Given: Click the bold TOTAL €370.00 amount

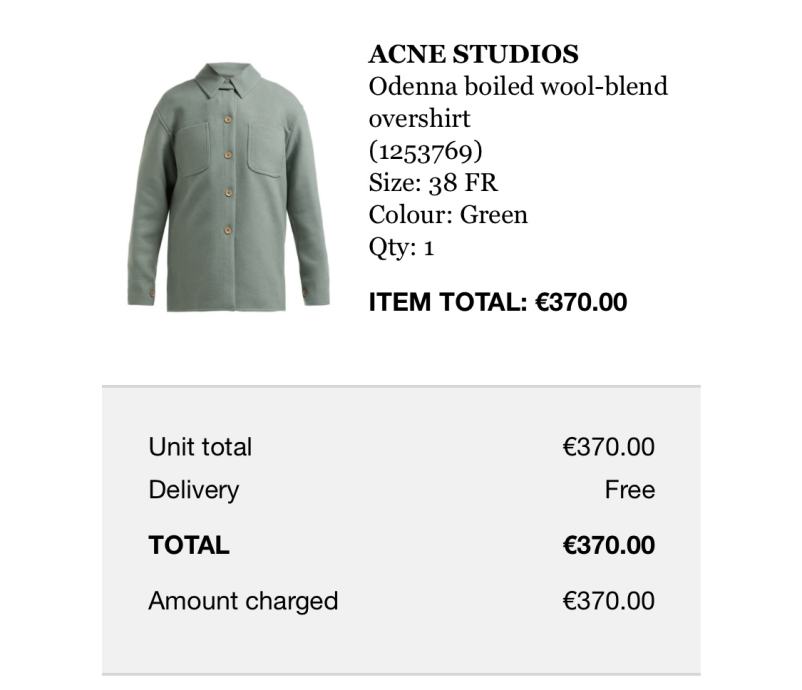Looking at the screenshot, I should point(608,545).
